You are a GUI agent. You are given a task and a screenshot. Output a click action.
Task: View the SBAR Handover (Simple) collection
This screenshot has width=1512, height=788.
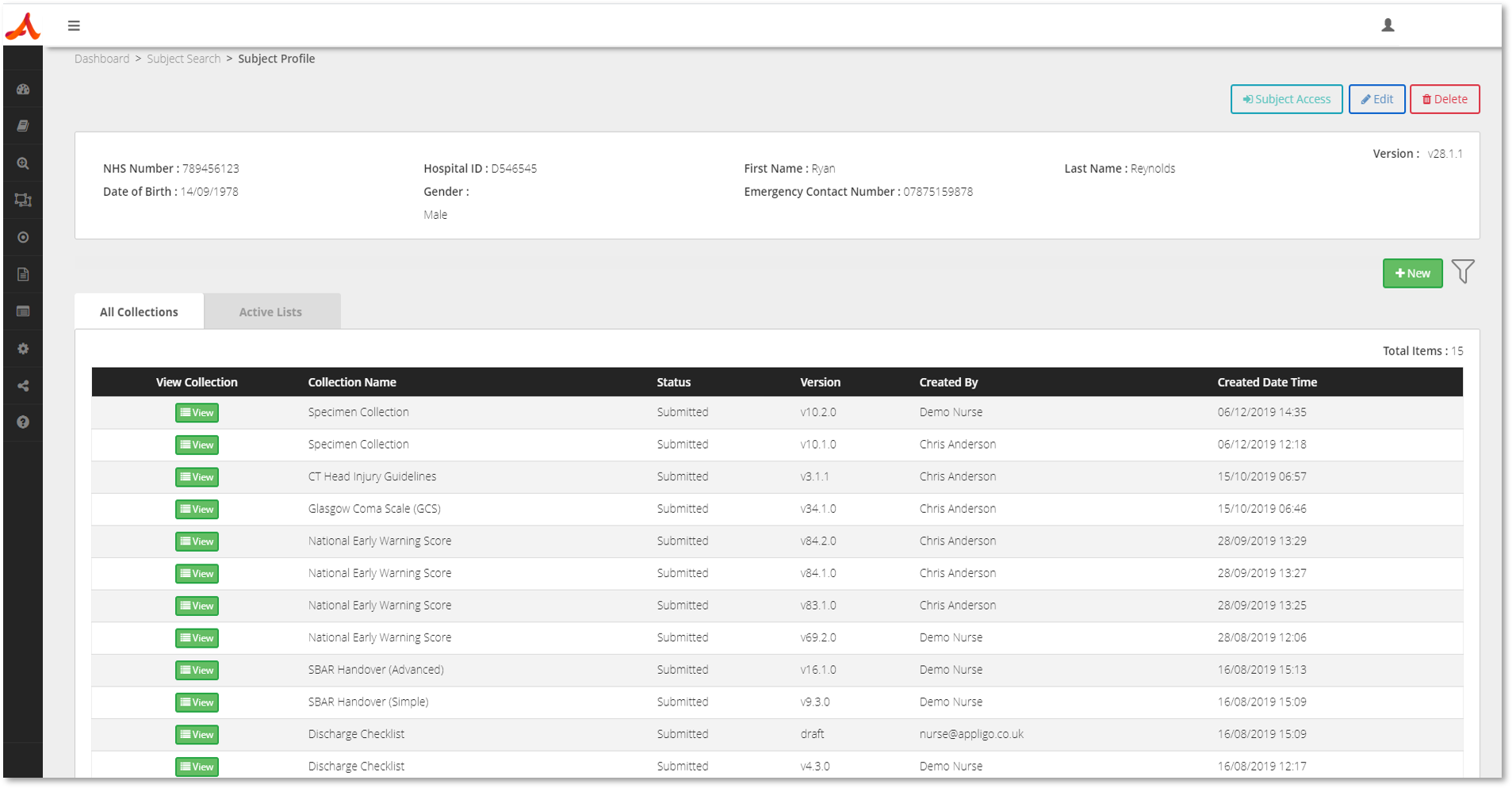pos(197,702)
